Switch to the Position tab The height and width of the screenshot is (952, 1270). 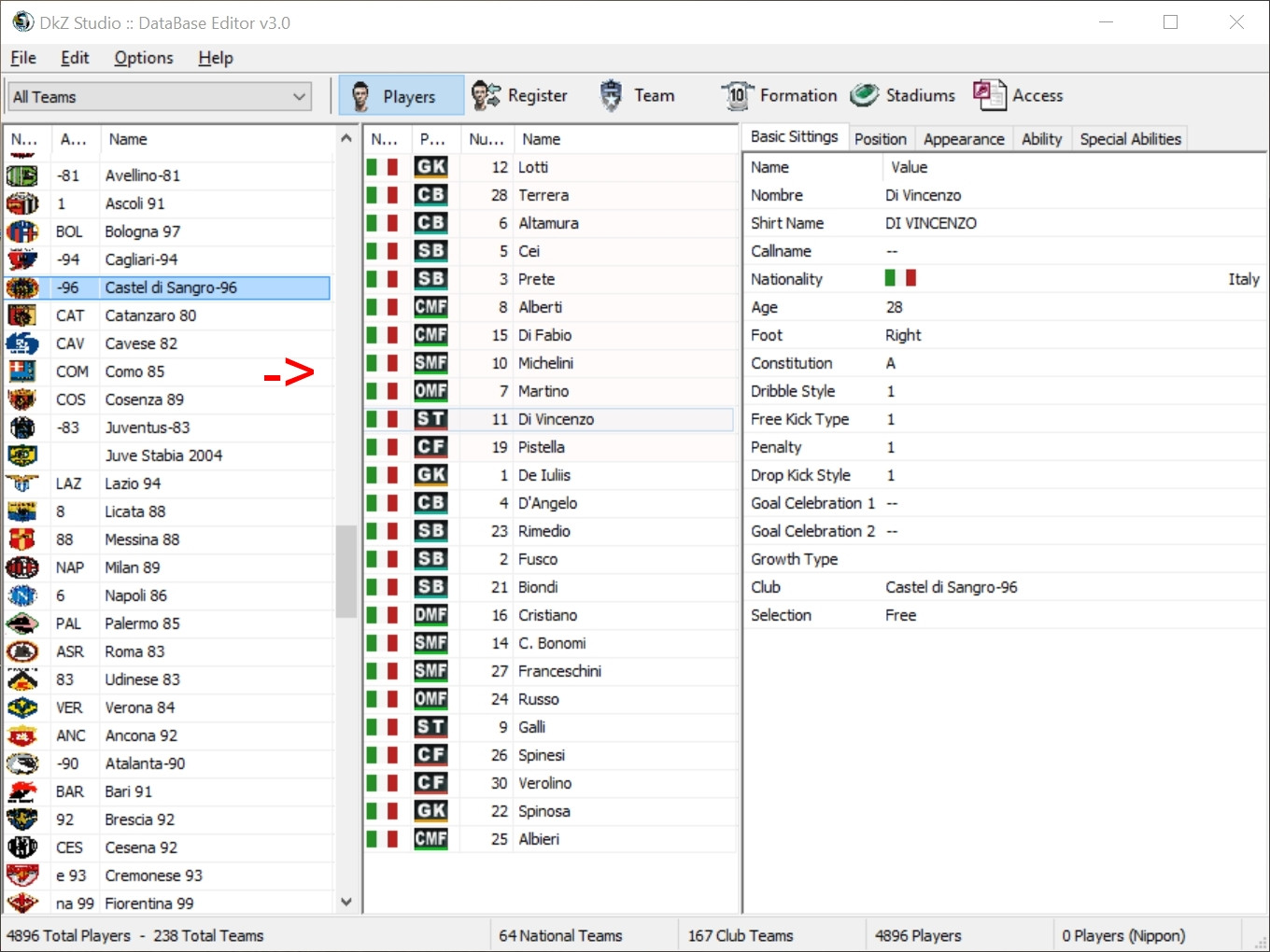881,139
